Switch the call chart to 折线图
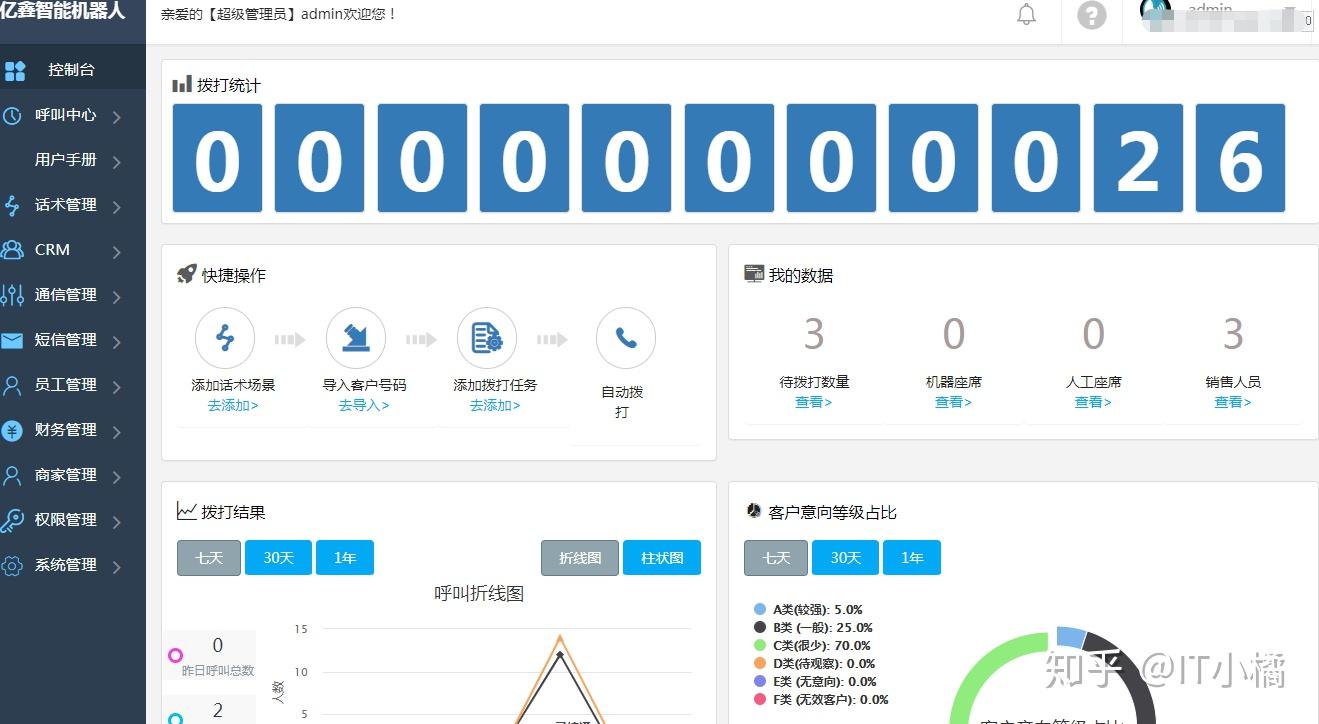 [x=579, y=558]
